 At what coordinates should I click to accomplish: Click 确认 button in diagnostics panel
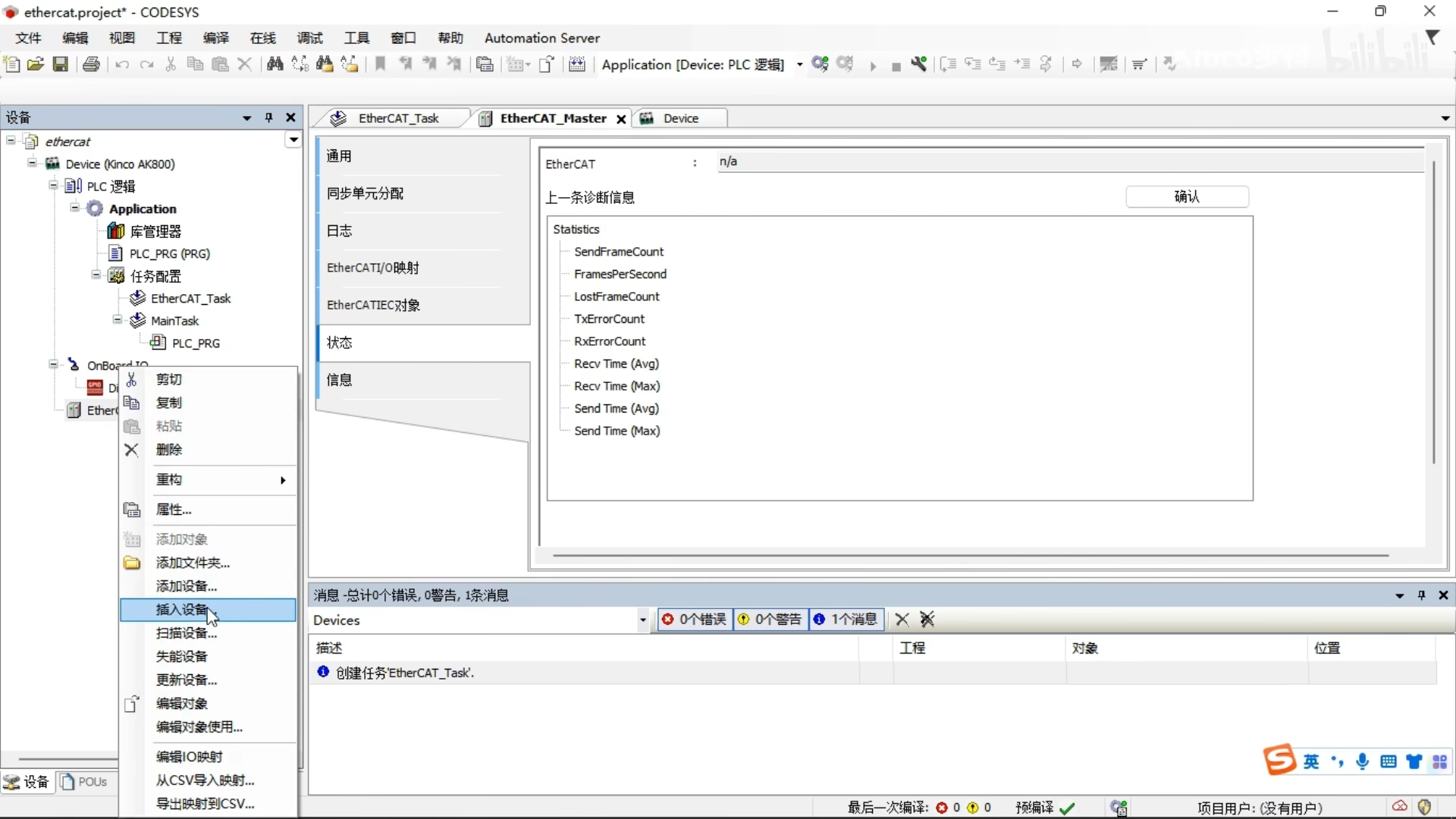point(1187,196)
